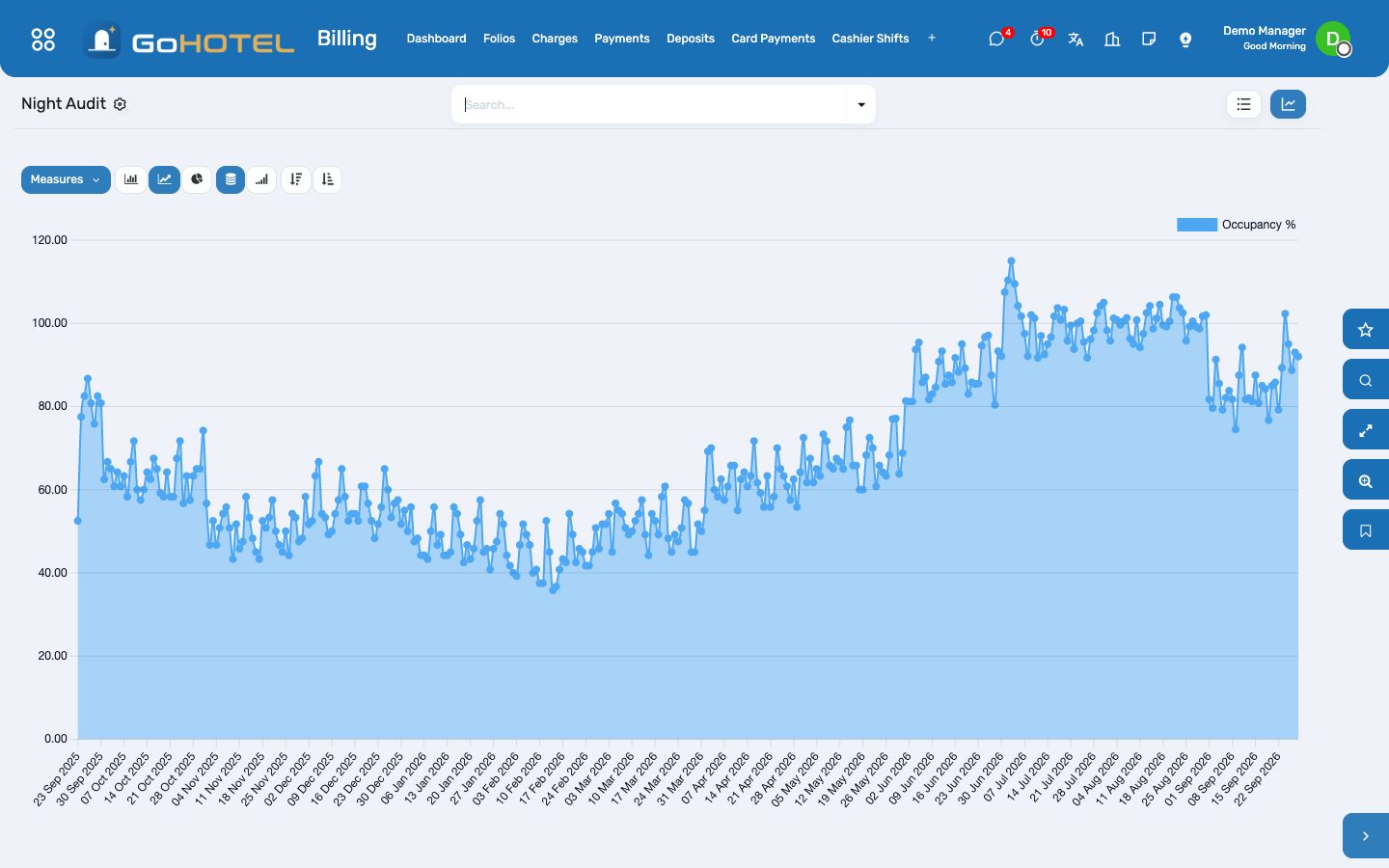Screen dimensions: 1389x868
Task: Switch to list view
Action: (x=1244, y=104)
